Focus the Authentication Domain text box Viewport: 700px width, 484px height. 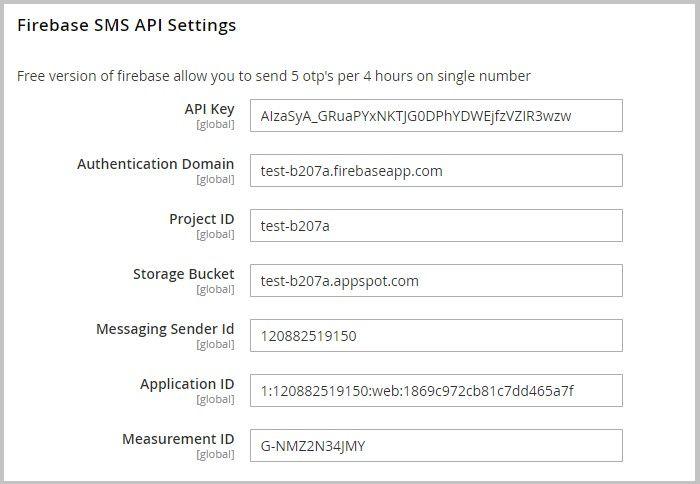click(436, 171)
